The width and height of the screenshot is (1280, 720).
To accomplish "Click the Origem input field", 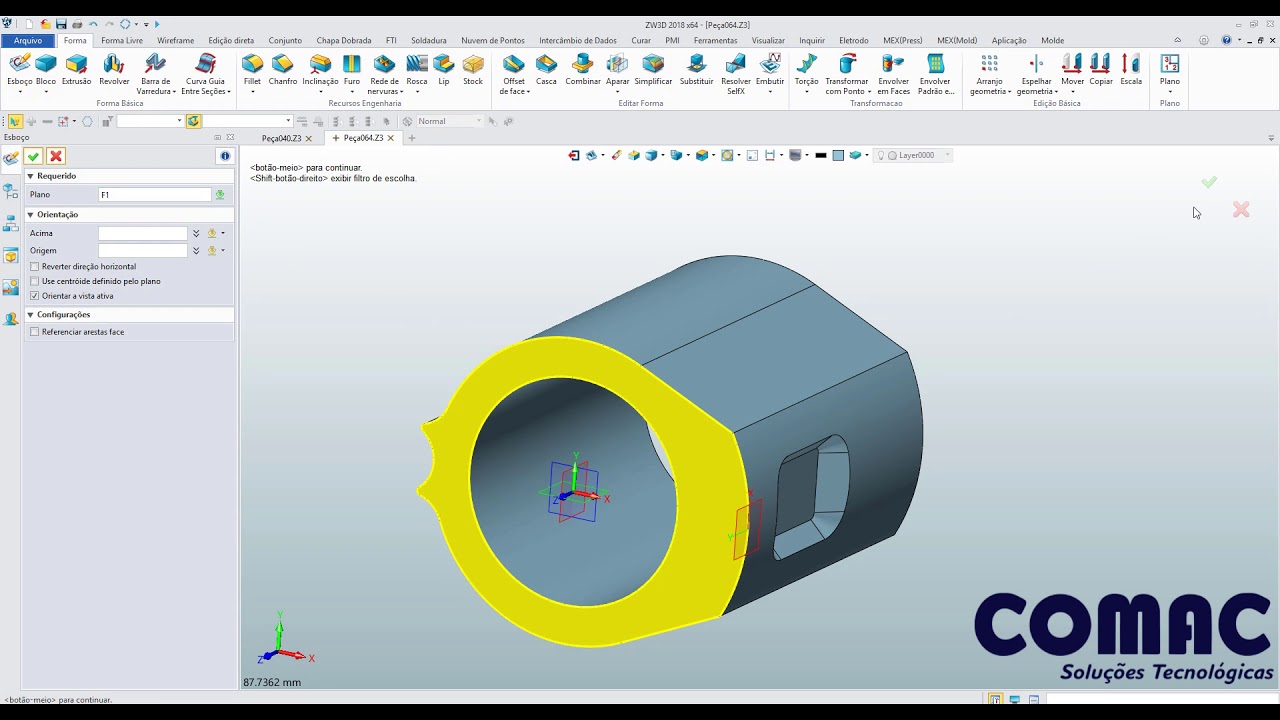I will [x=143, y=251].
